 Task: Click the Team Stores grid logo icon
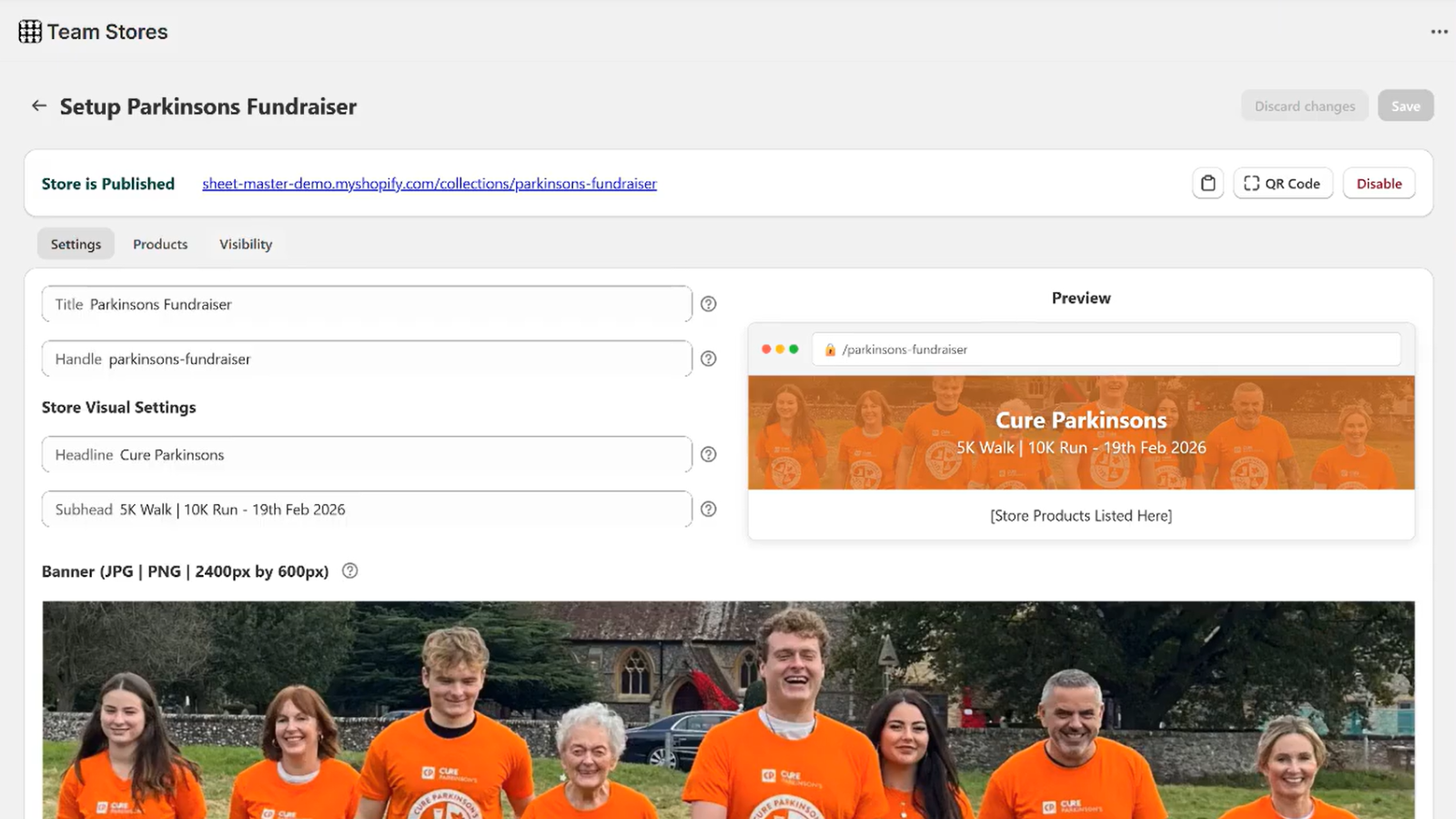(30, 32)
